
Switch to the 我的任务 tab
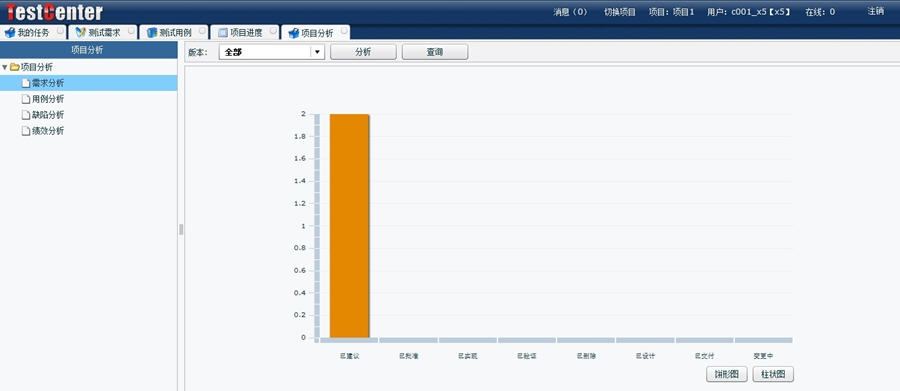[34, 32]
